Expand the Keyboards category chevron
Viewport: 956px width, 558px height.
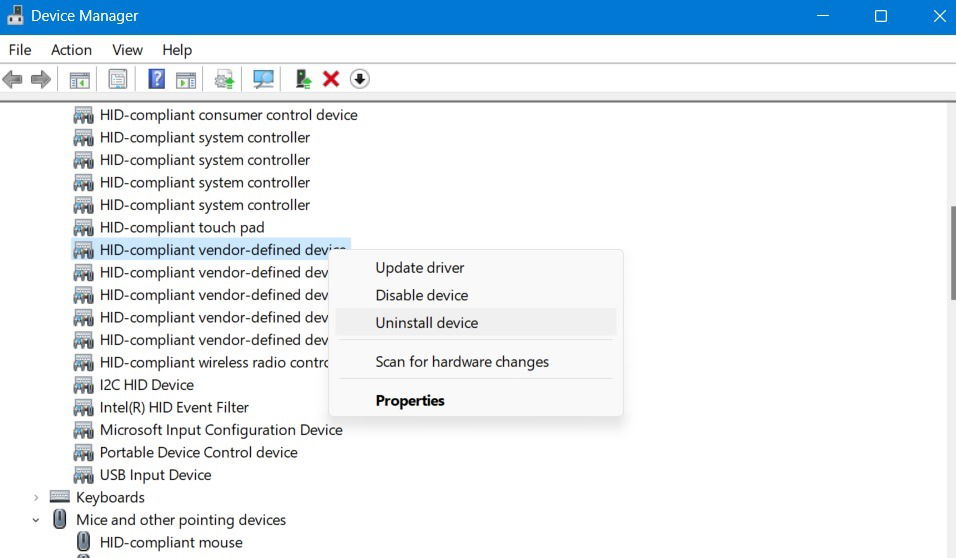36,498
